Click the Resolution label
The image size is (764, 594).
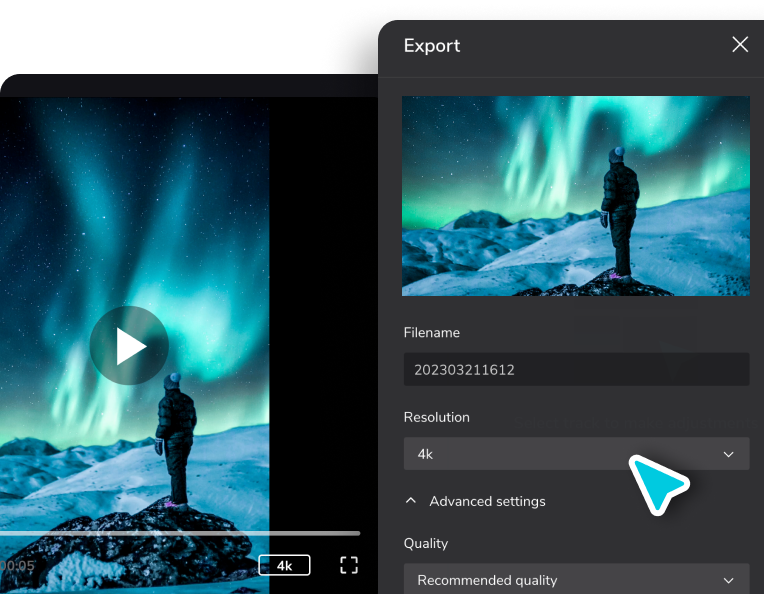point(437,417)
